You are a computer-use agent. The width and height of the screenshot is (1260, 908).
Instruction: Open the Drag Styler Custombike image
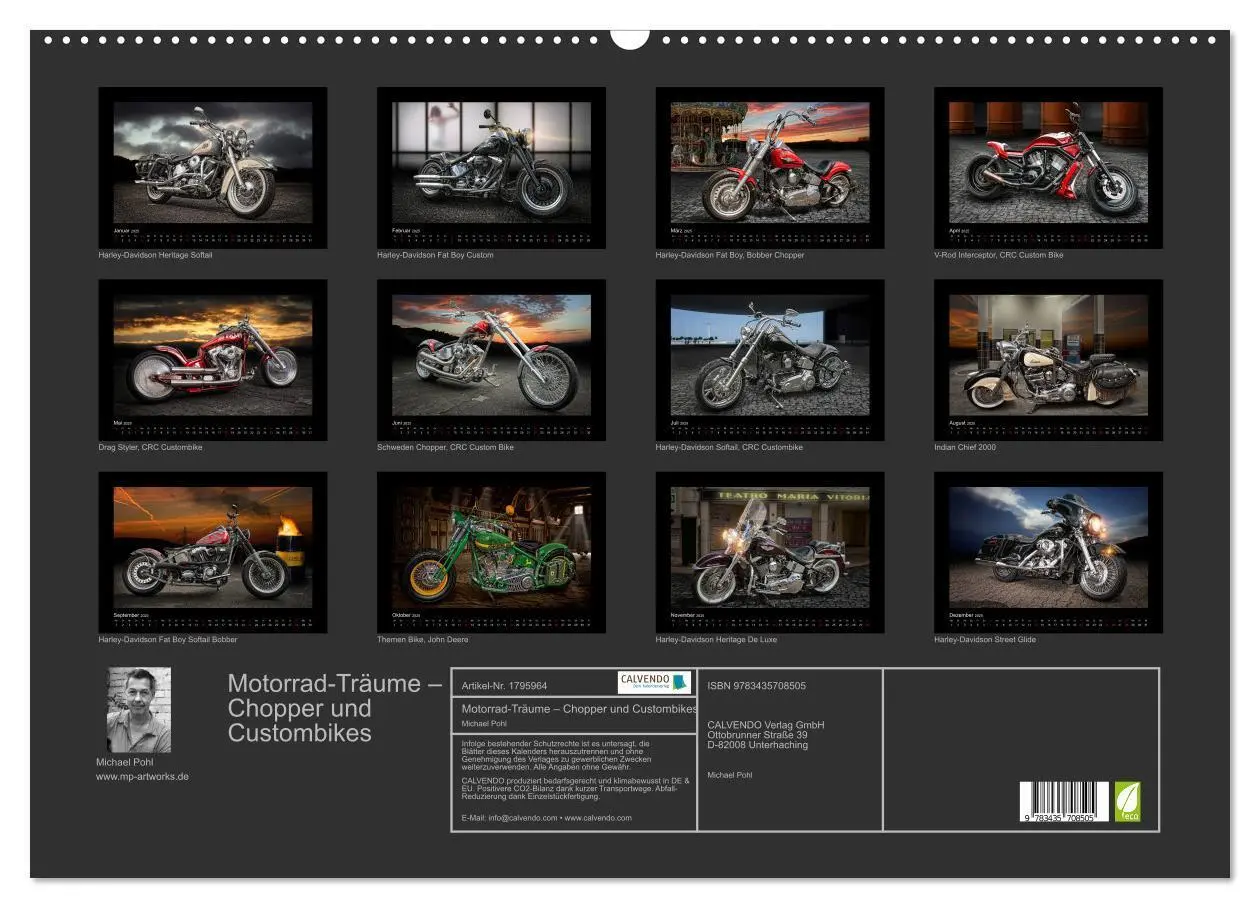tap(212, 360)
